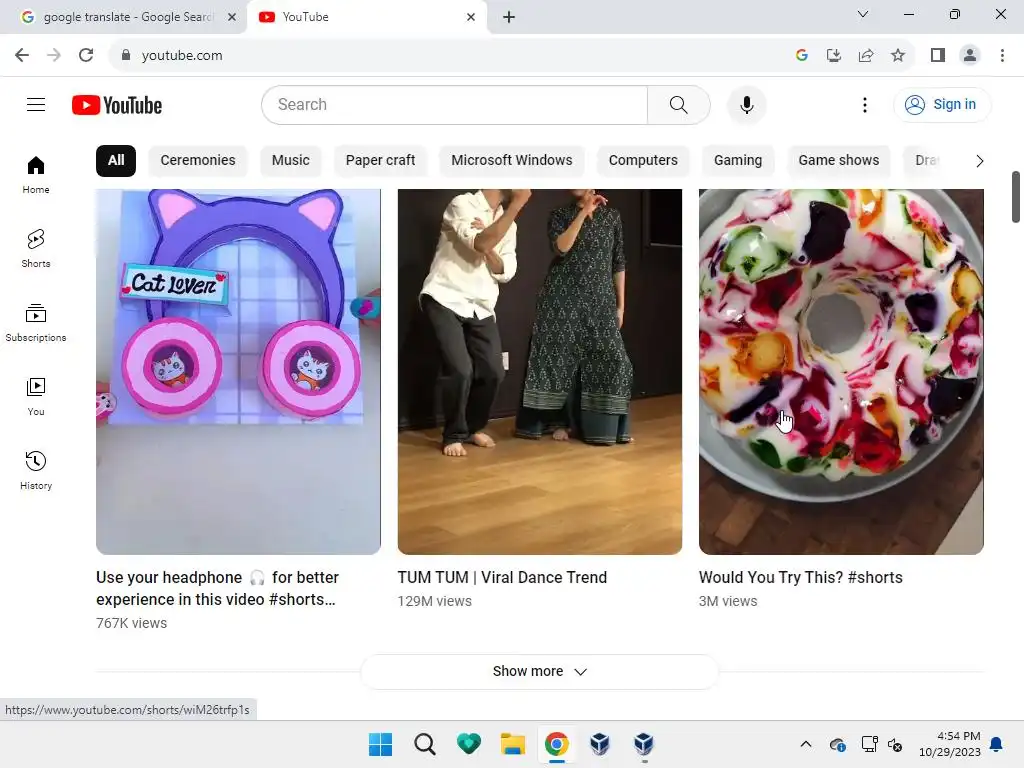Open taskbar Search
This screenshot has height=768, width=1024.
(424, 744)
